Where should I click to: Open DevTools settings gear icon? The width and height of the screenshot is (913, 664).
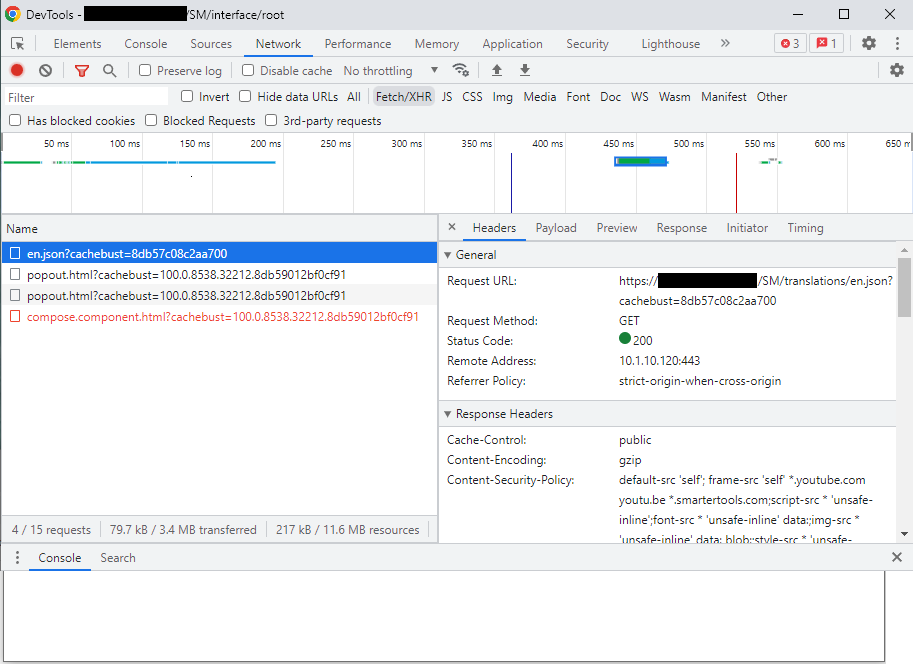coord(869,44)
